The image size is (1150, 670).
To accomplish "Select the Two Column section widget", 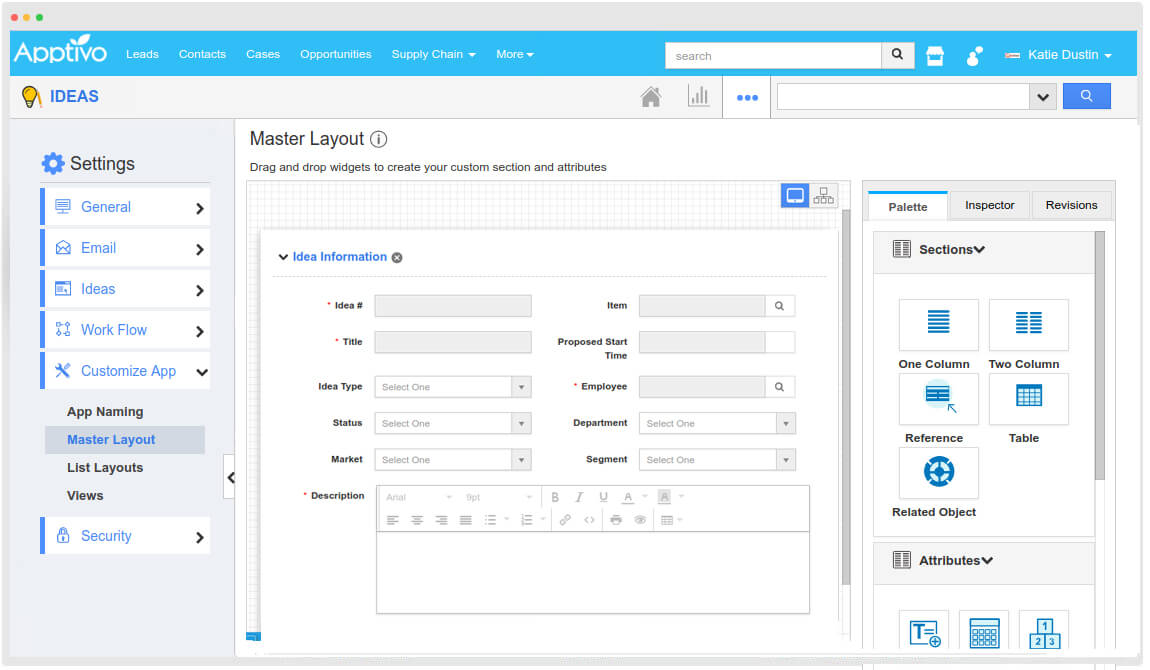I will click(x=1028, y=324).
